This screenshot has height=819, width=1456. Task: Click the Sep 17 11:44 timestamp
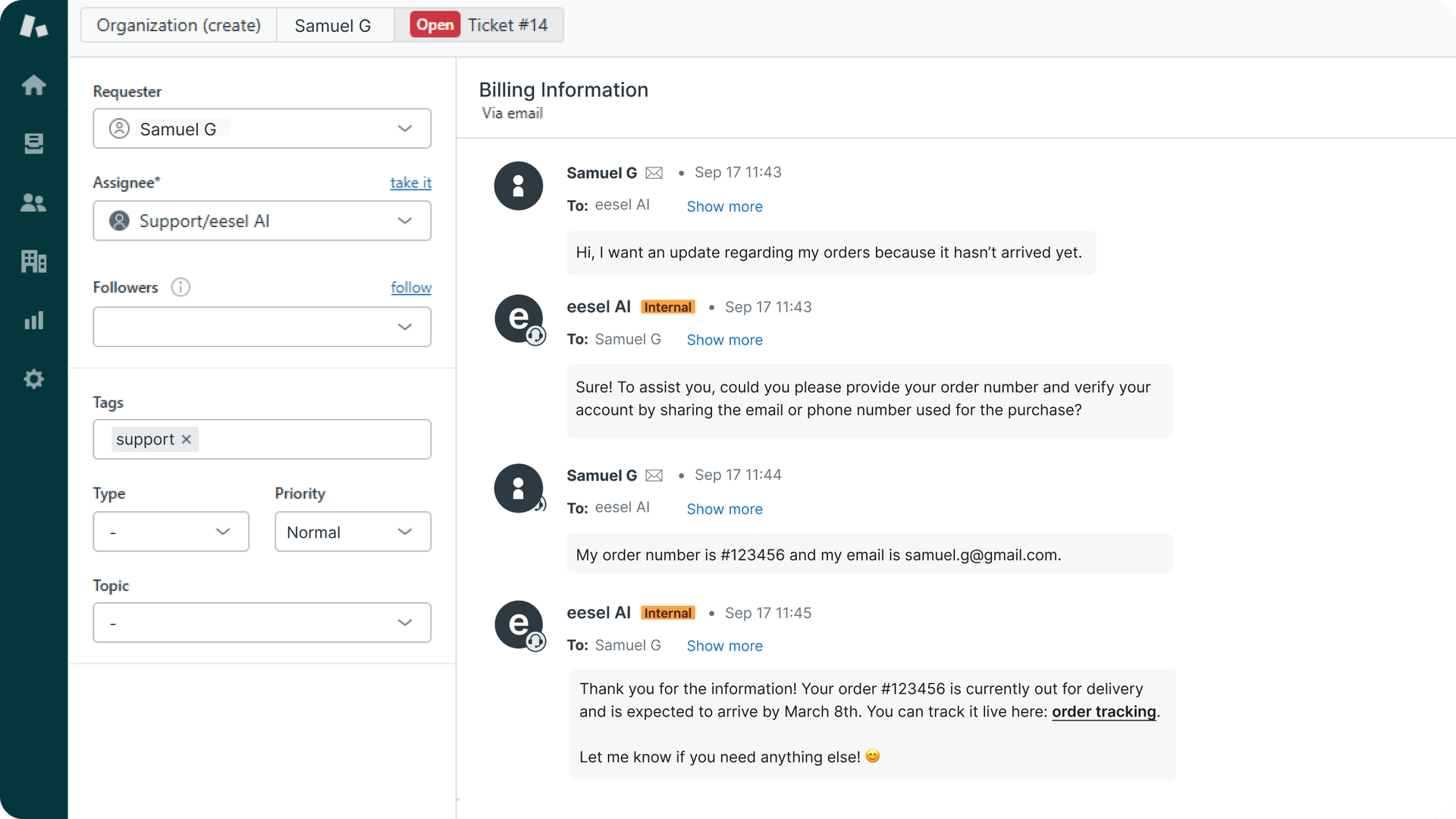point(738,475)
